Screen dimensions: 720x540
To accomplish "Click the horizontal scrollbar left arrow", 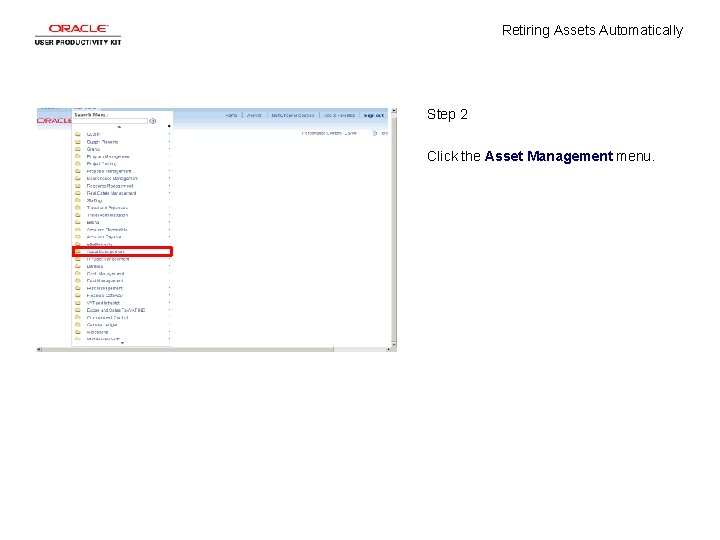I will [x=39, y=349].
